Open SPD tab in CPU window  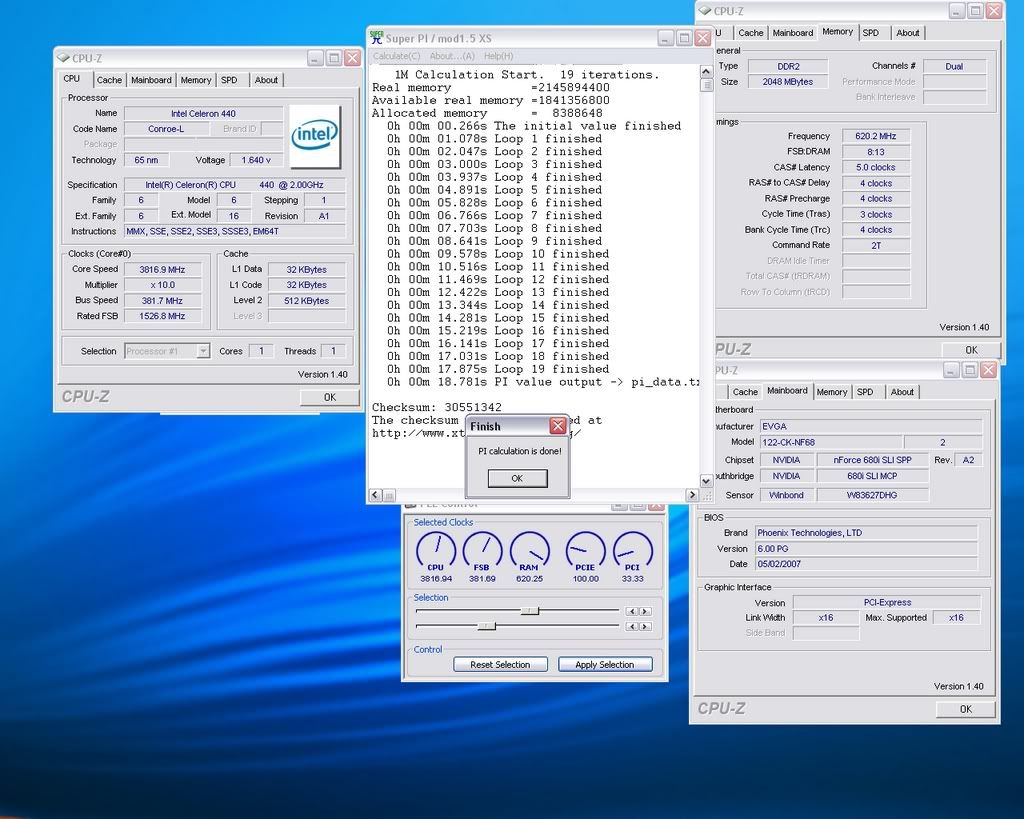[229, 80]
